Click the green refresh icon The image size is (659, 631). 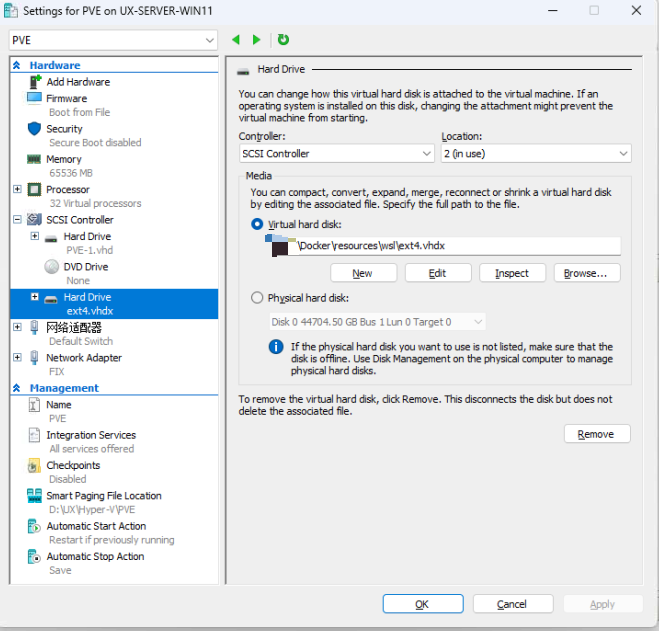[283, 40]
